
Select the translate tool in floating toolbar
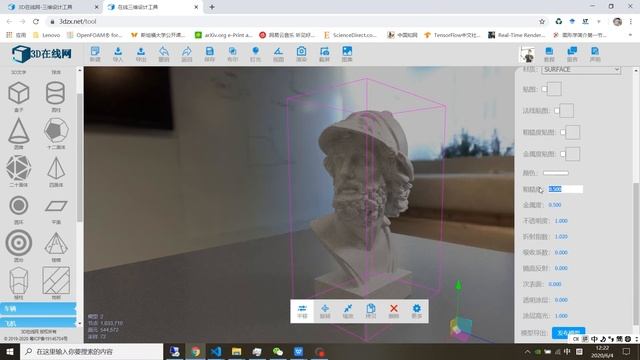click(x=302, y=311)
